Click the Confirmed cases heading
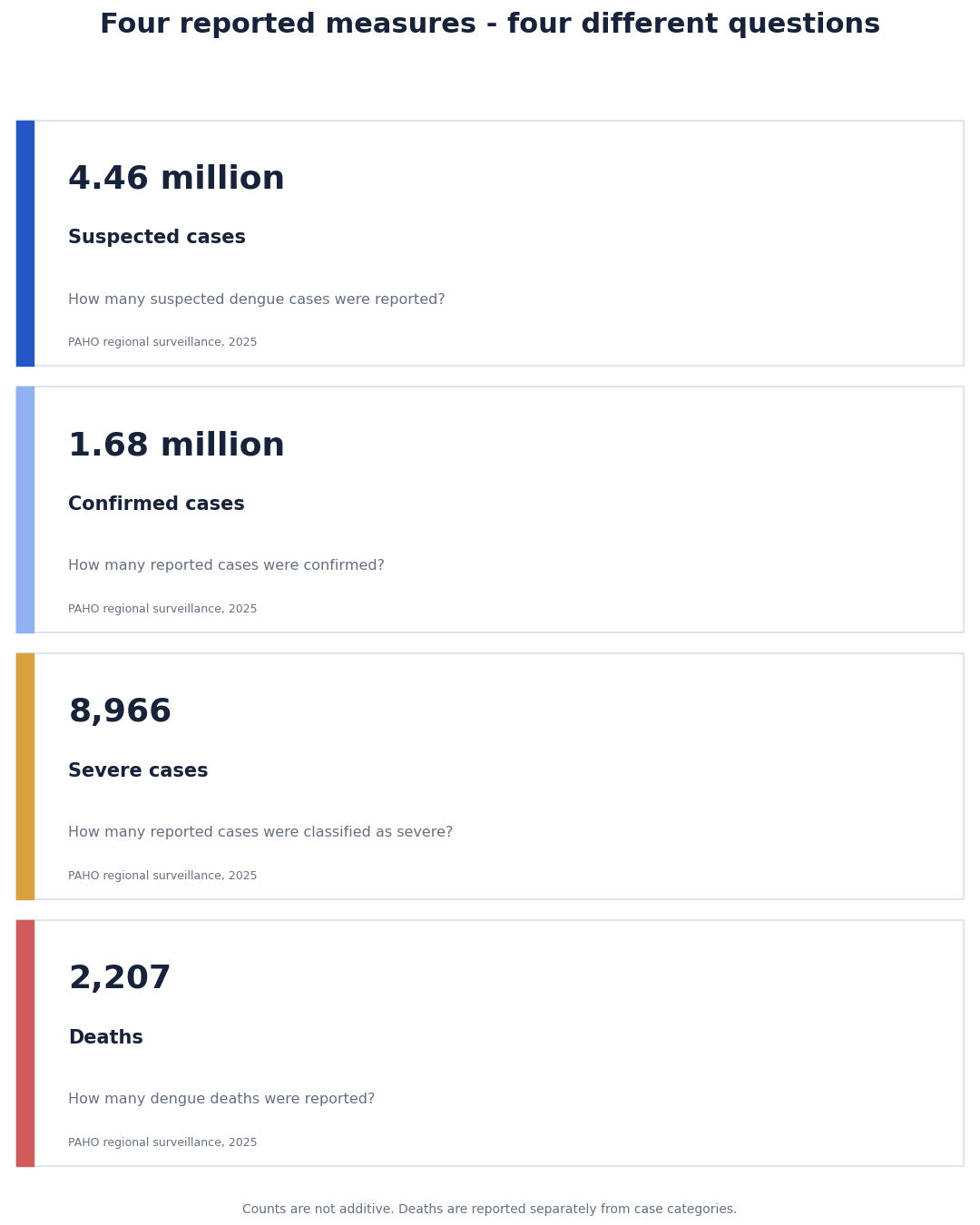 tap(156, 505)
